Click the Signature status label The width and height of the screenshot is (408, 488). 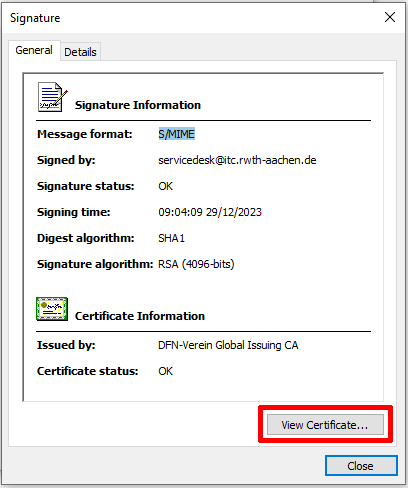86,186
